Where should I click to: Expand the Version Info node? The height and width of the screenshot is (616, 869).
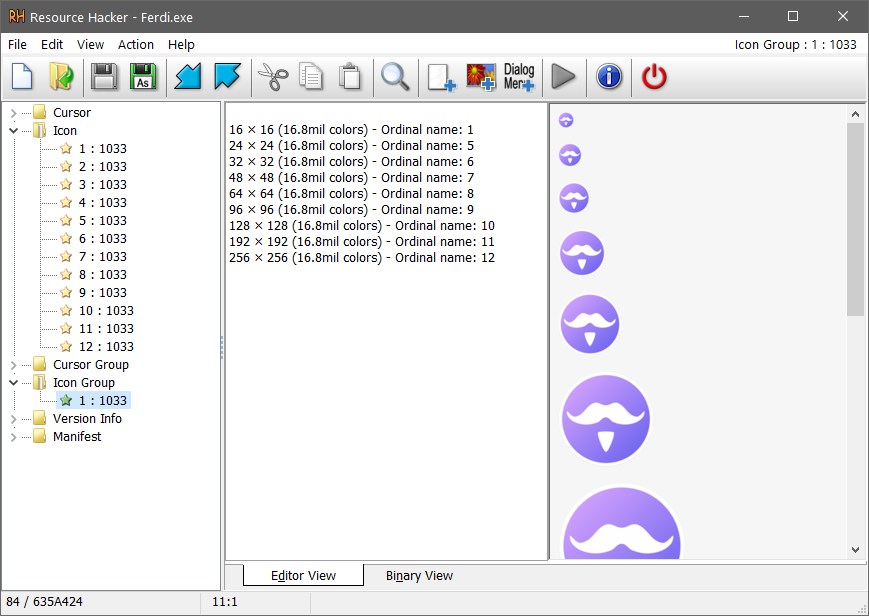point(13,419)
